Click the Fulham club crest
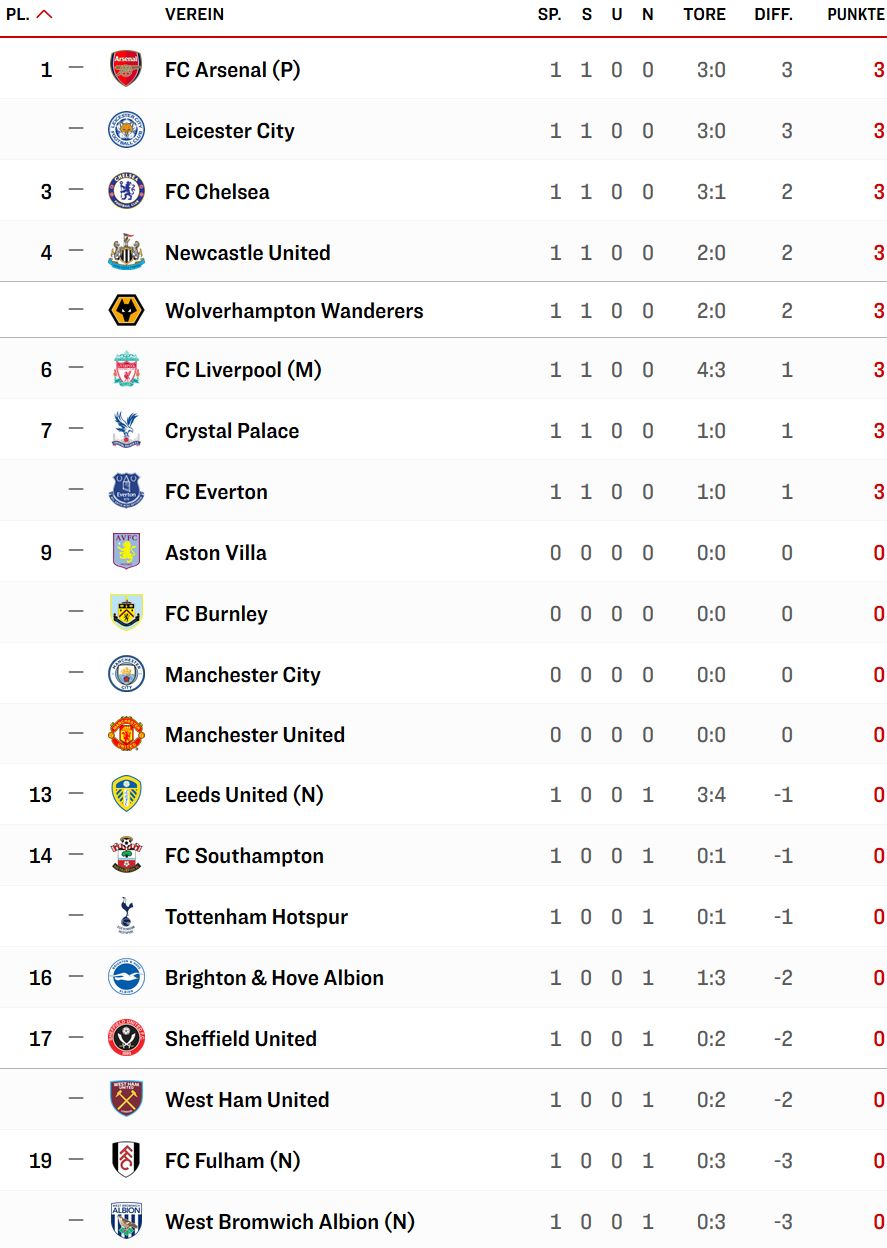The image size is (887, 1248). pos(126,1160)
